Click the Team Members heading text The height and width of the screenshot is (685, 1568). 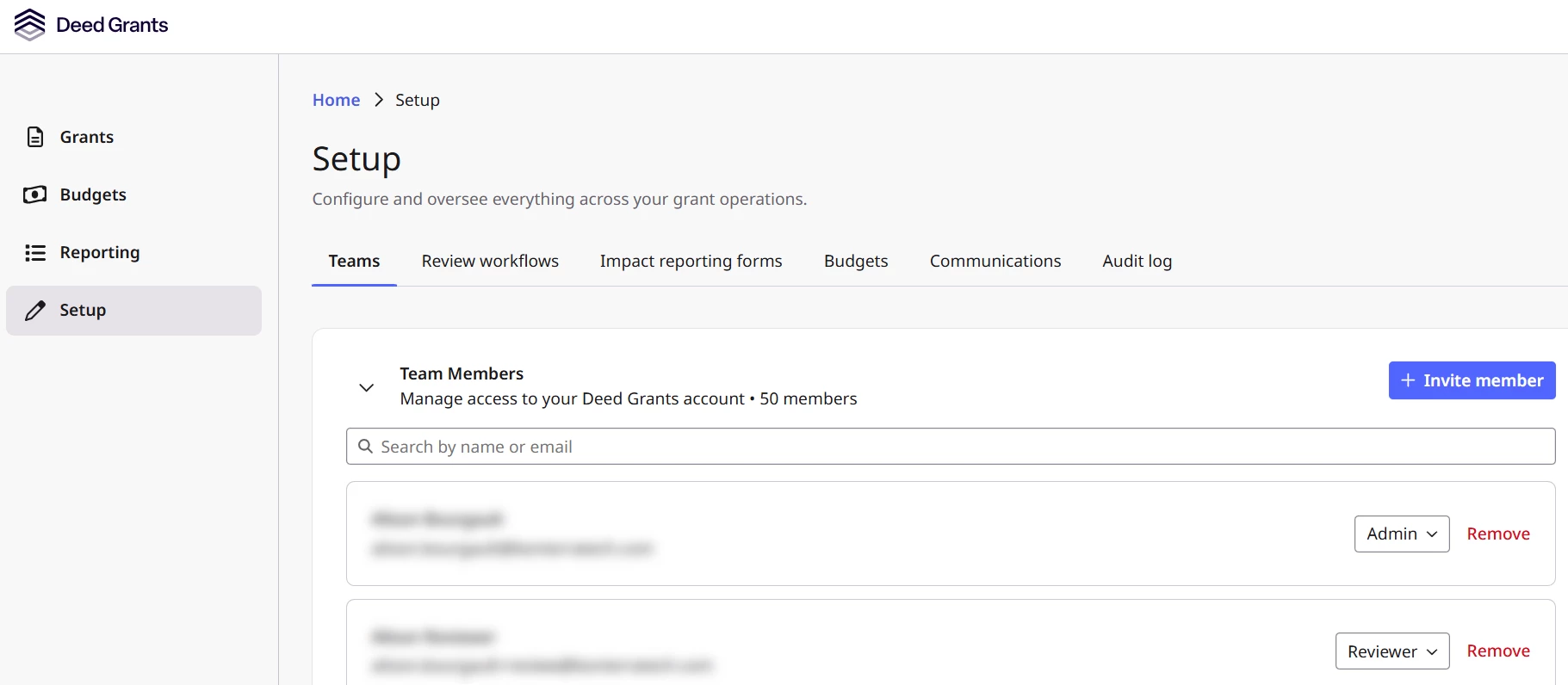462,373
